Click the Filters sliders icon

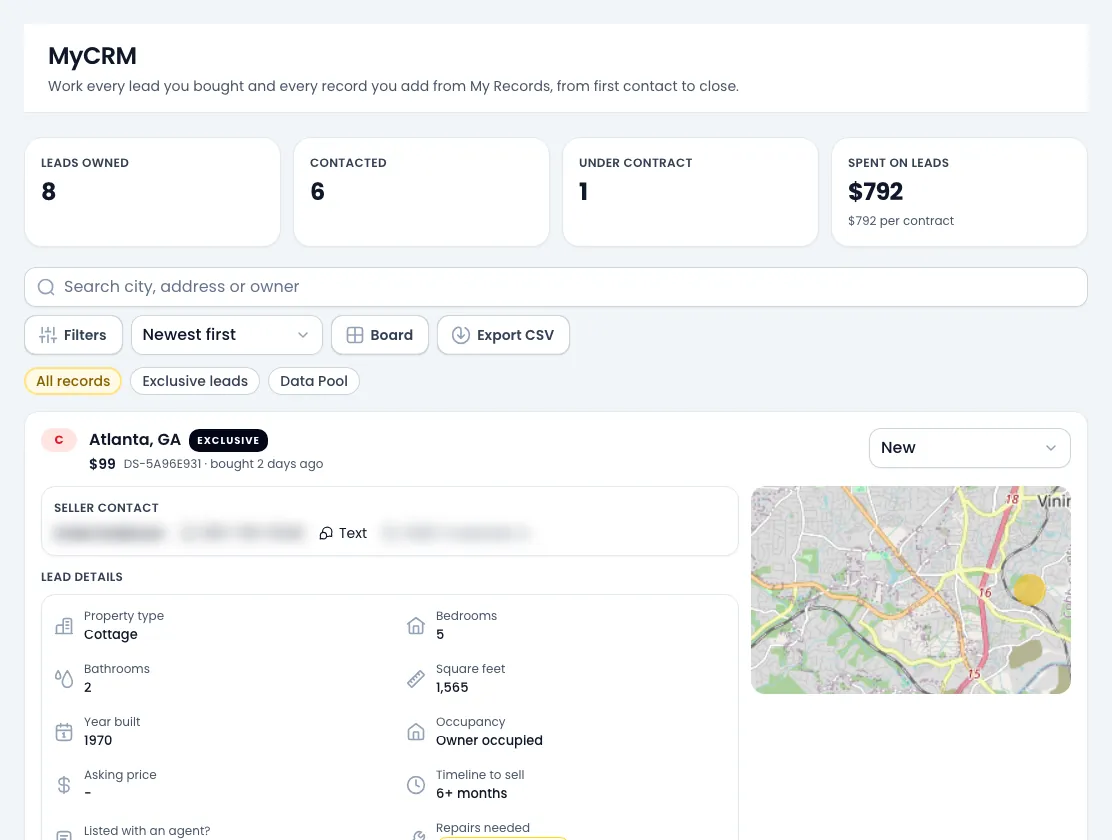tap(48, 335)
